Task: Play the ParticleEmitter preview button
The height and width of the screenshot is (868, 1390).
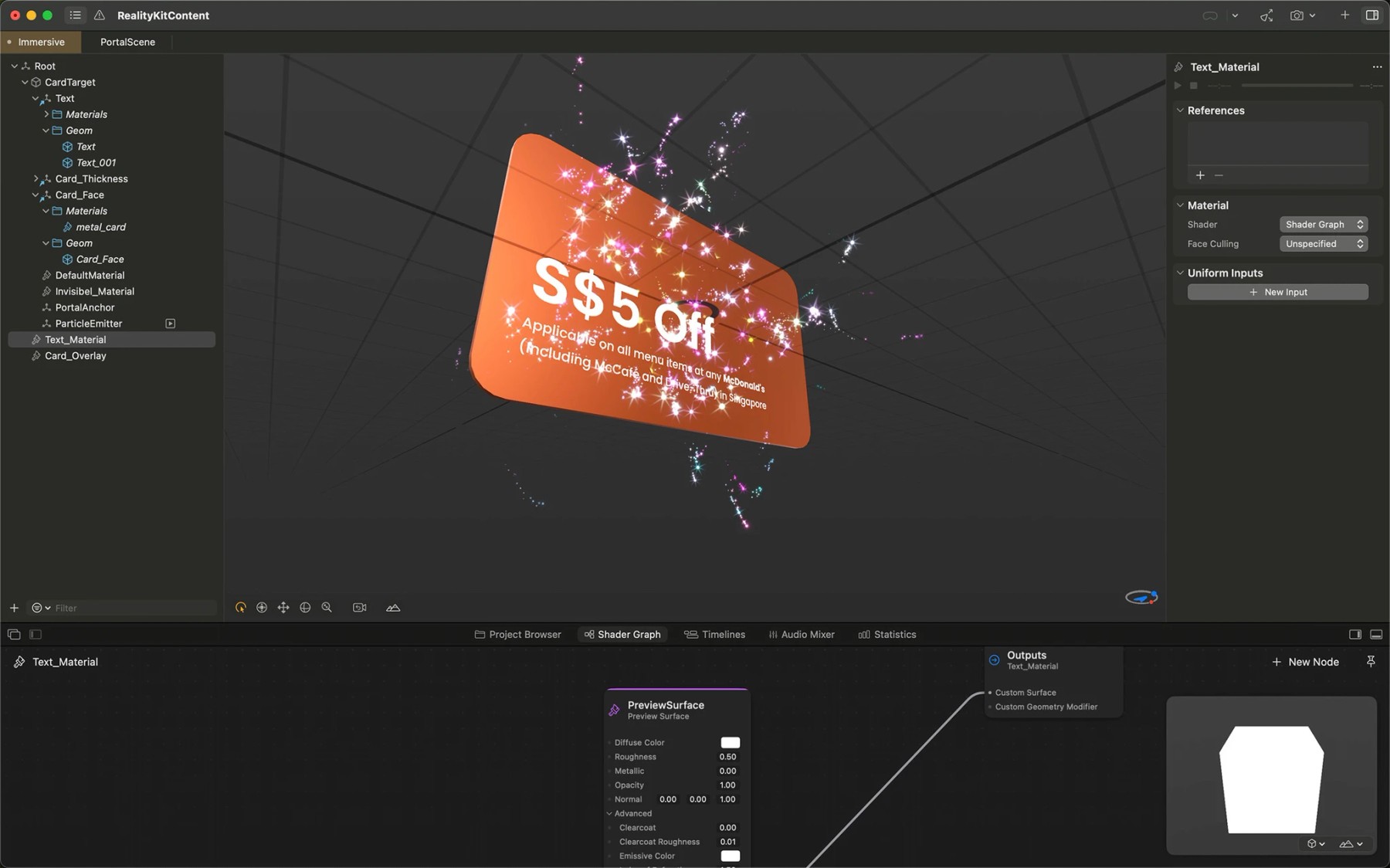Action: (x=171, y=324)
